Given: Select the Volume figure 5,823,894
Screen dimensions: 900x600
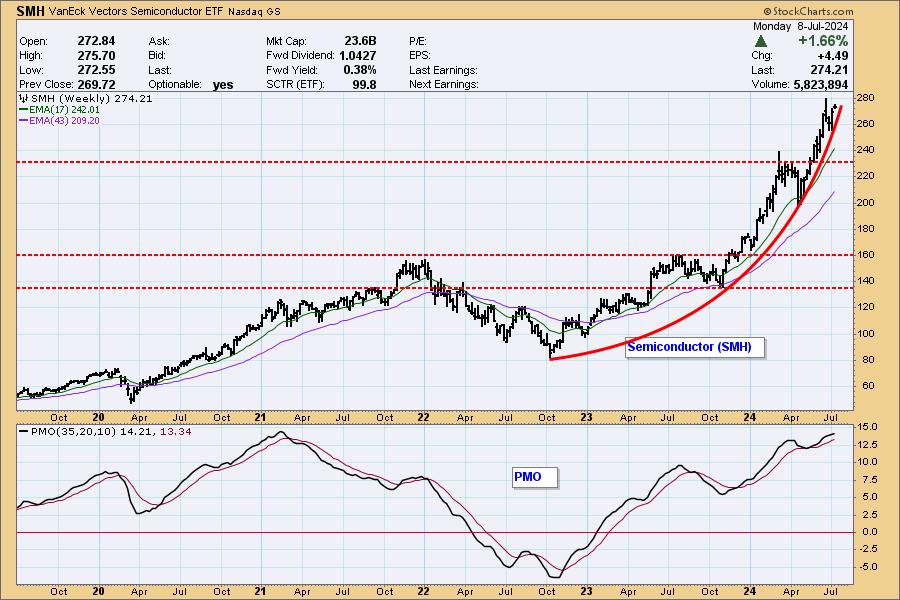Looking at the screenshot, I should 820,84.
